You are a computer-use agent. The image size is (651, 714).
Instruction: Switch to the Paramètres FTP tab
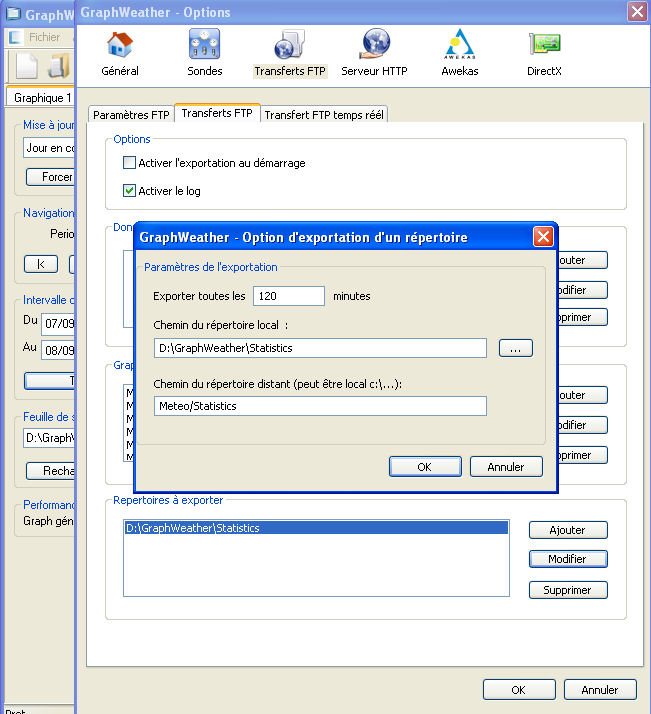131,115
